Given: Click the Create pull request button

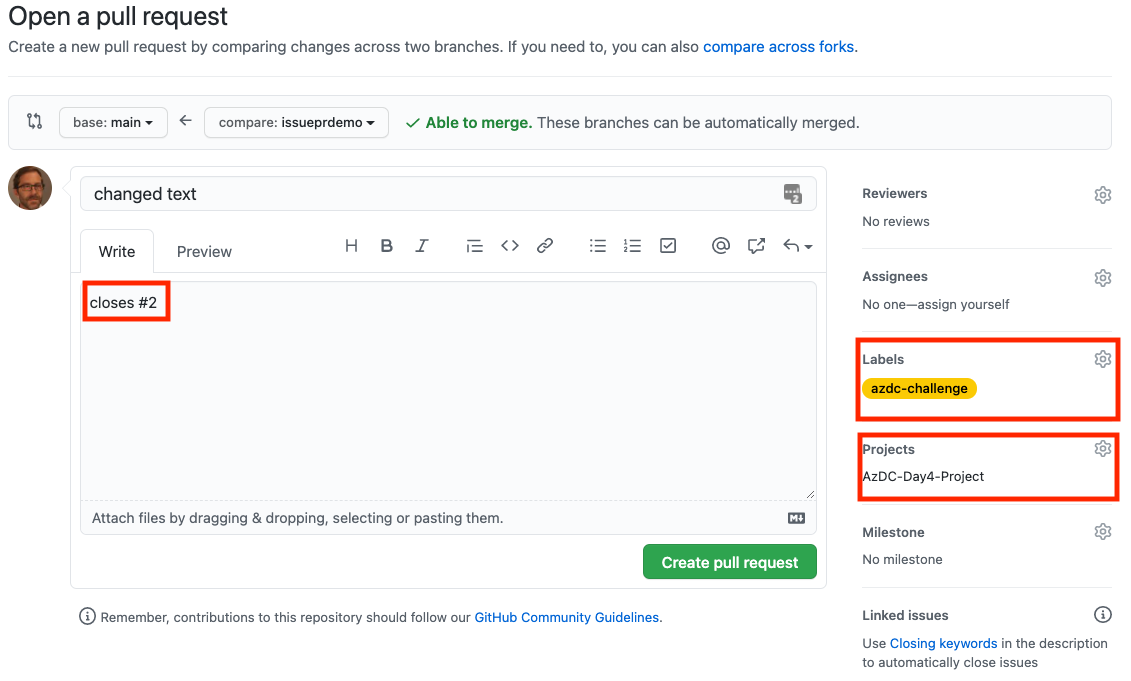Looking at the screenshot, I should [729, 561].
